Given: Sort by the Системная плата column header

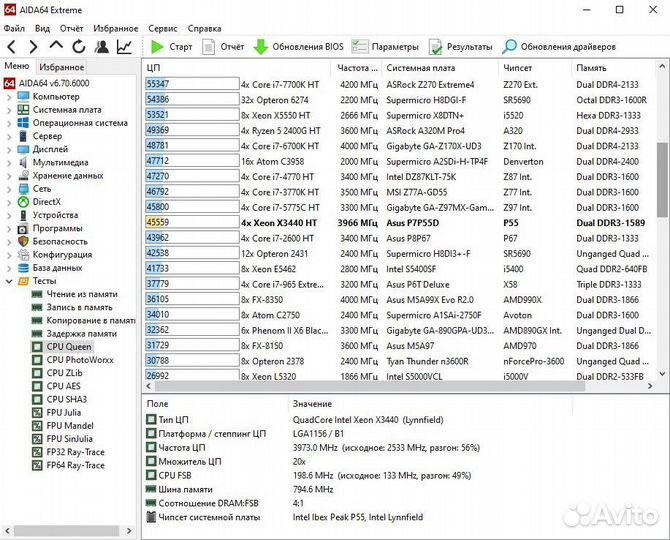Looking at the screenshot, I should click(x=439, y=68).
